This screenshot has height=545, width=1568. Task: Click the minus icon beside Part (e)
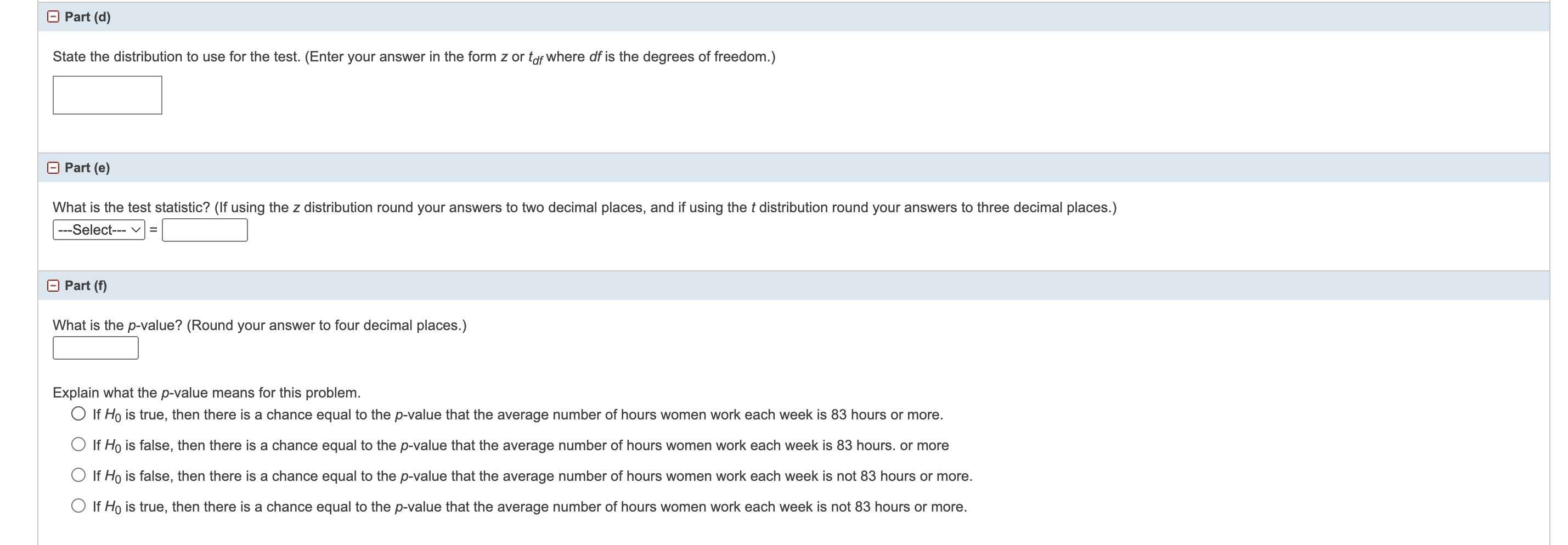(x=52, y=167)
